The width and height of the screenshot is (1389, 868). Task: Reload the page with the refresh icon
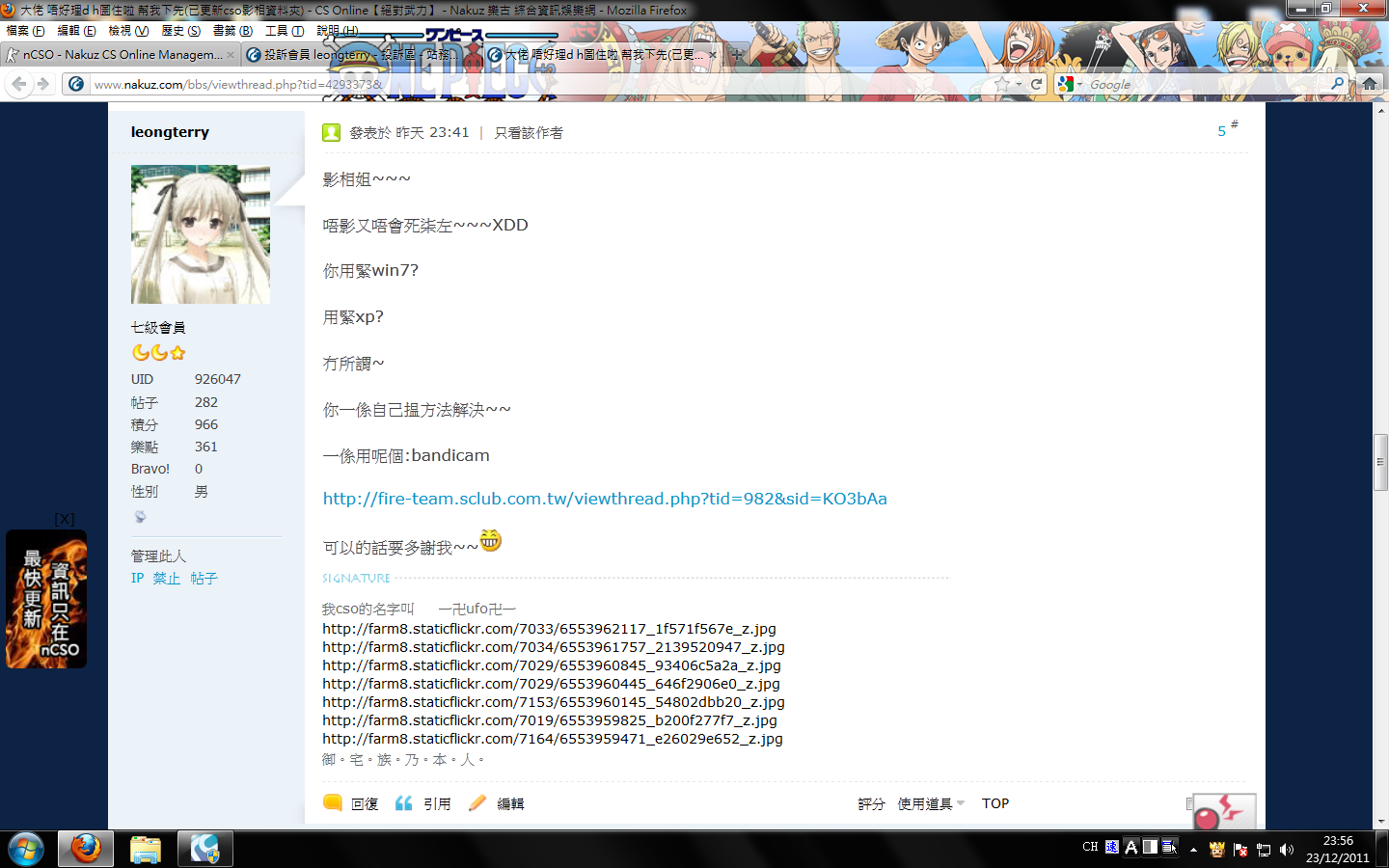(1037, 84)
